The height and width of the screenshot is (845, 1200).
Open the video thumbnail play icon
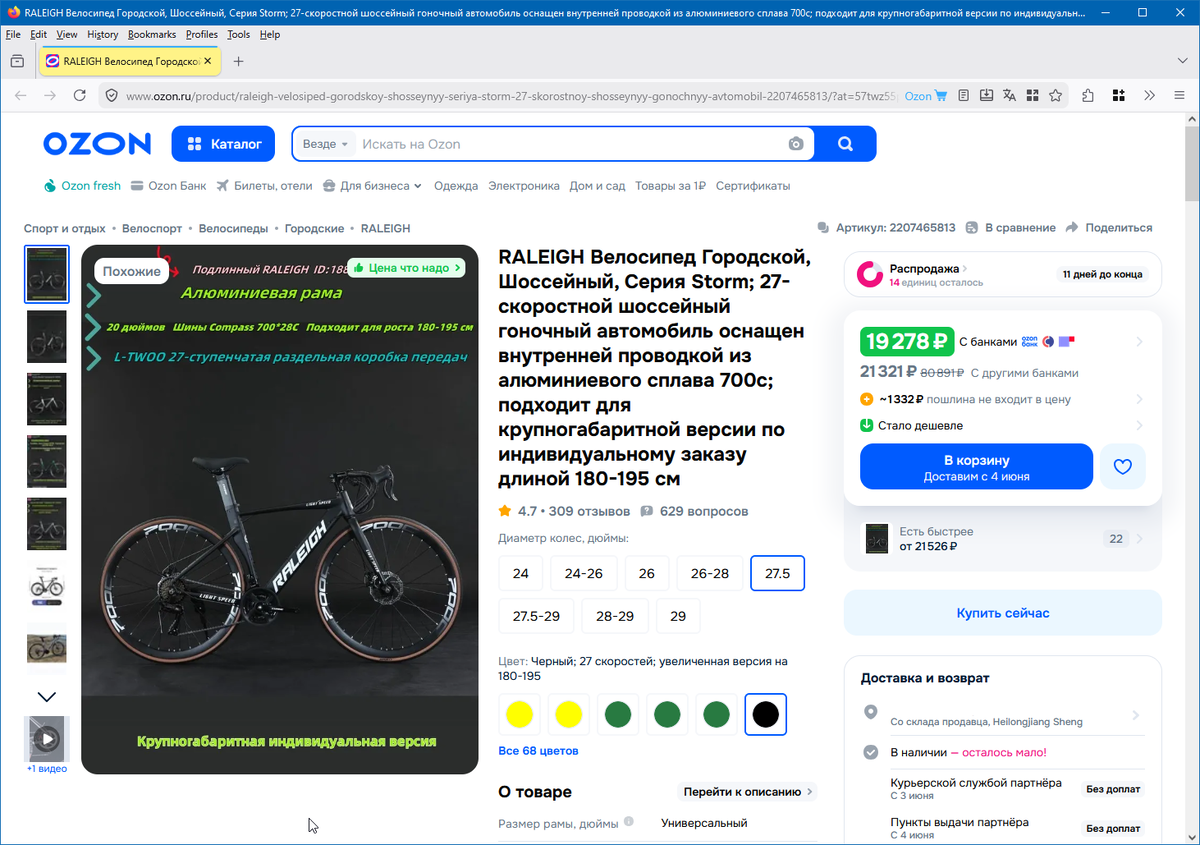[47, 740]
